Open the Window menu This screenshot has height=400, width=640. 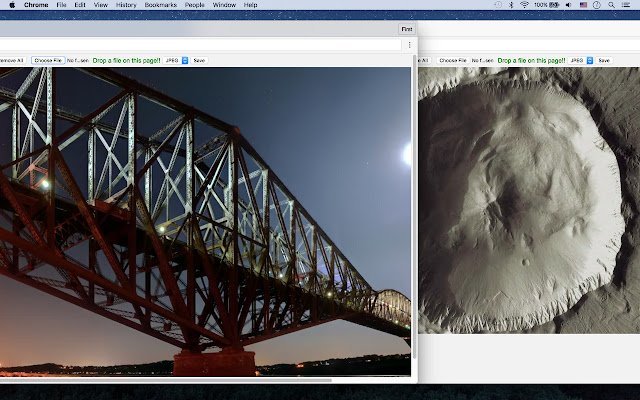(x=224, y=5)
